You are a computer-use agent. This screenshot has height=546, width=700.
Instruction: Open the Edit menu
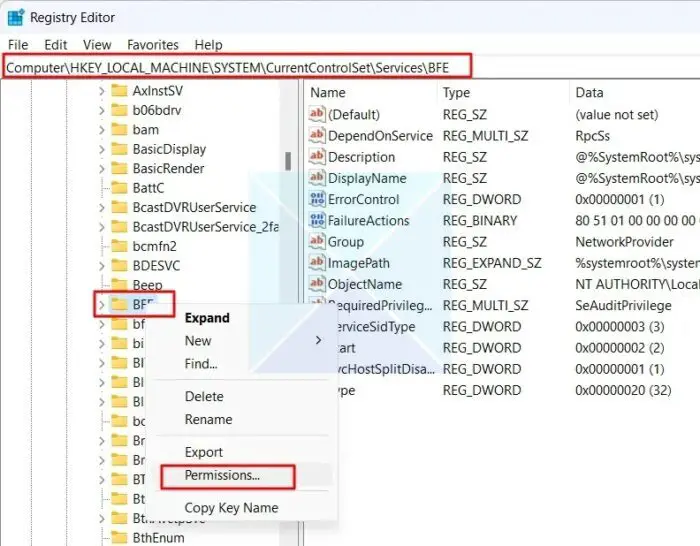56,45
